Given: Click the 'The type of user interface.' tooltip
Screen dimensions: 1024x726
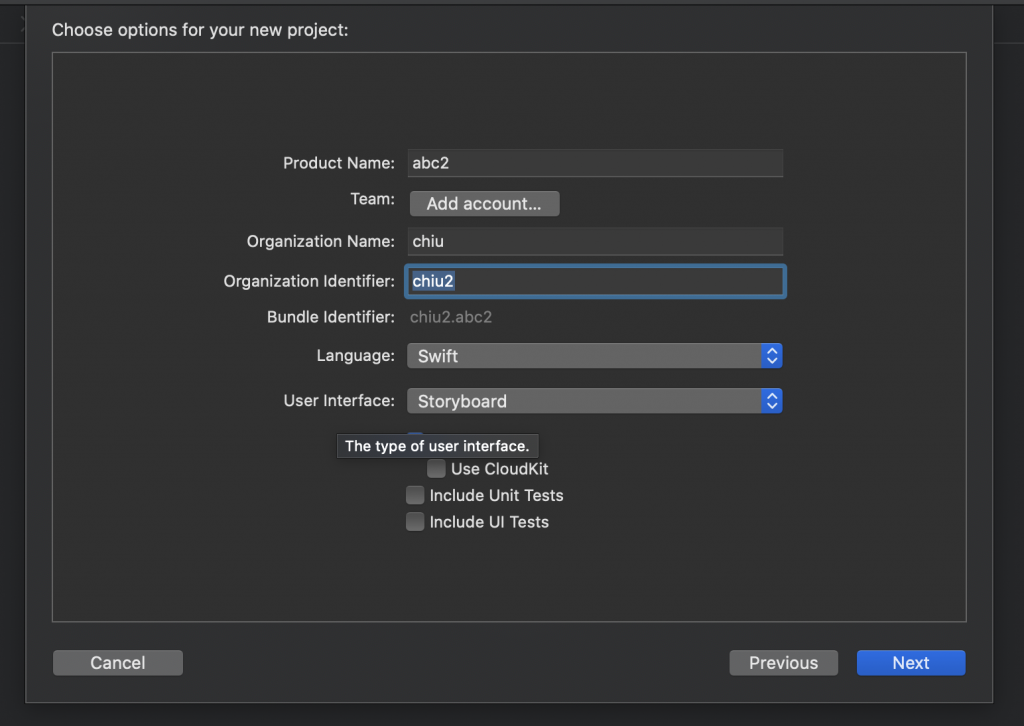Looking at the screenshot, I should click(x=437, y=446).
